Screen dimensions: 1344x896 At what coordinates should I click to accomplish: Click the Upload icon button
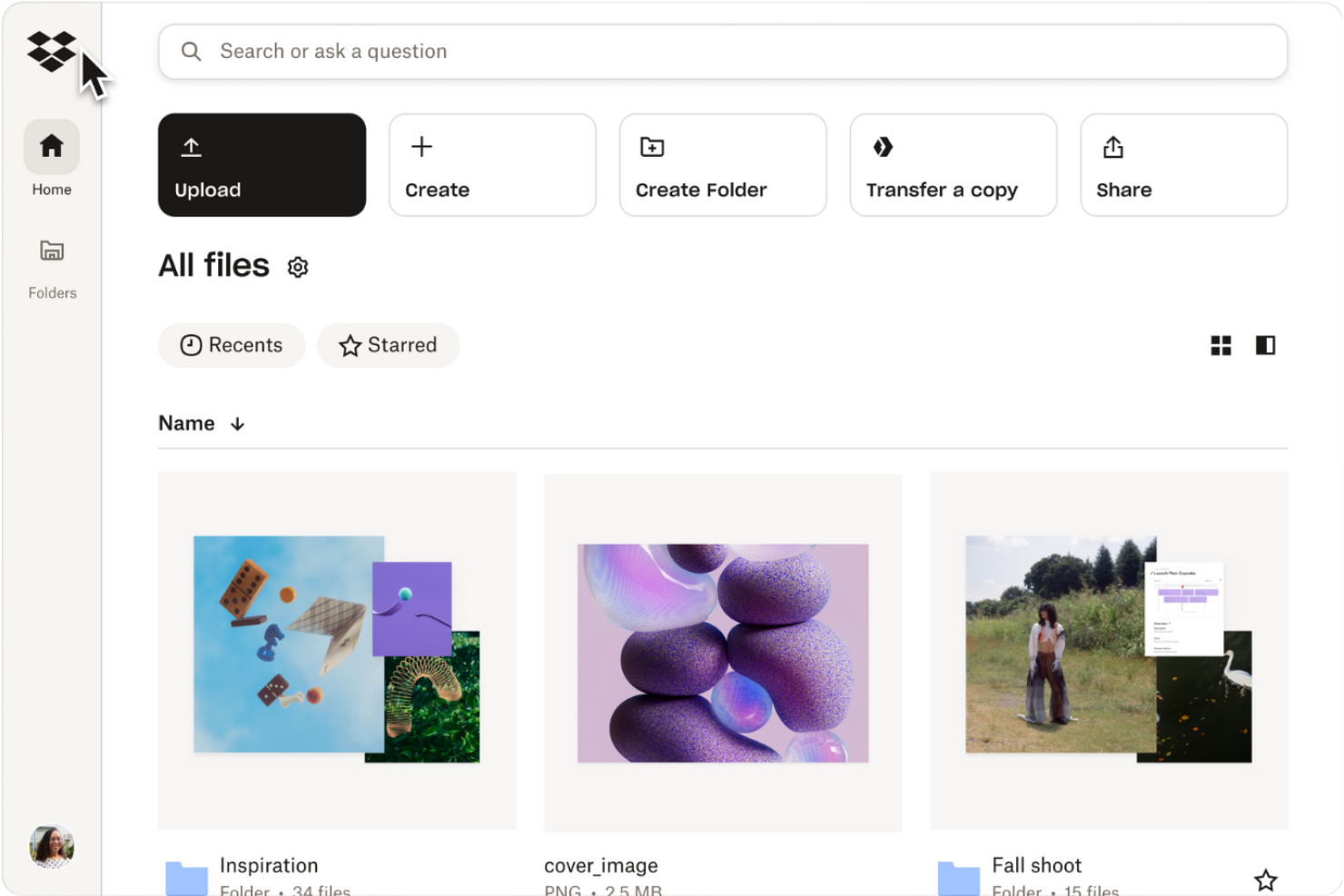click(x=191, y=145)
